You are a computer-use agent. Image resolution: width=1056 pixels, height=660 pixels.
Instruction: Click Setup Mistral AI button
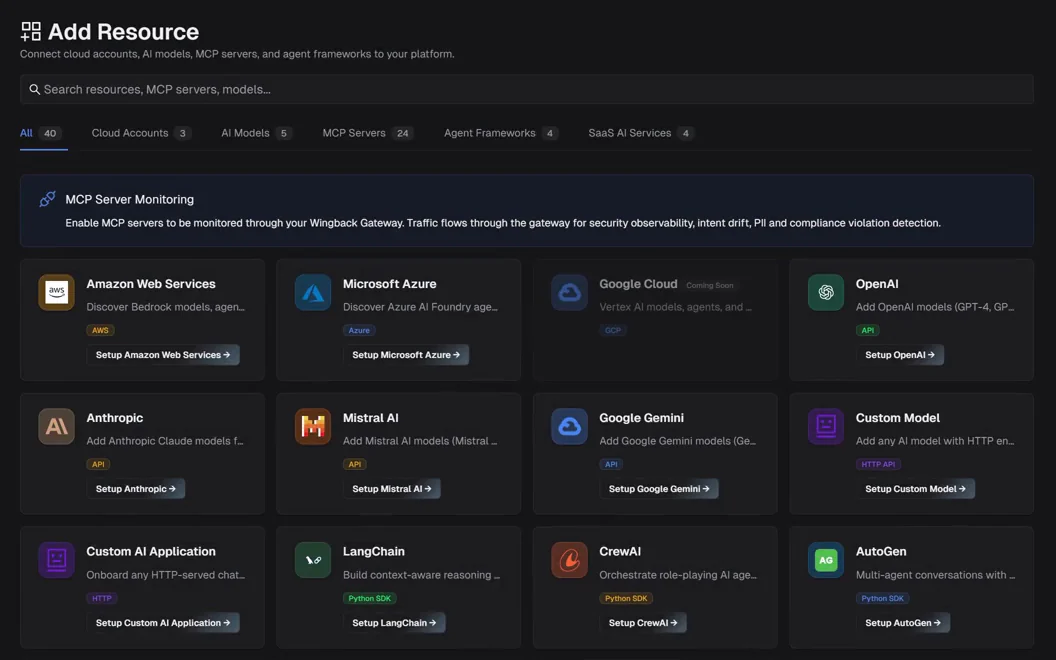(x=392, y=489)
